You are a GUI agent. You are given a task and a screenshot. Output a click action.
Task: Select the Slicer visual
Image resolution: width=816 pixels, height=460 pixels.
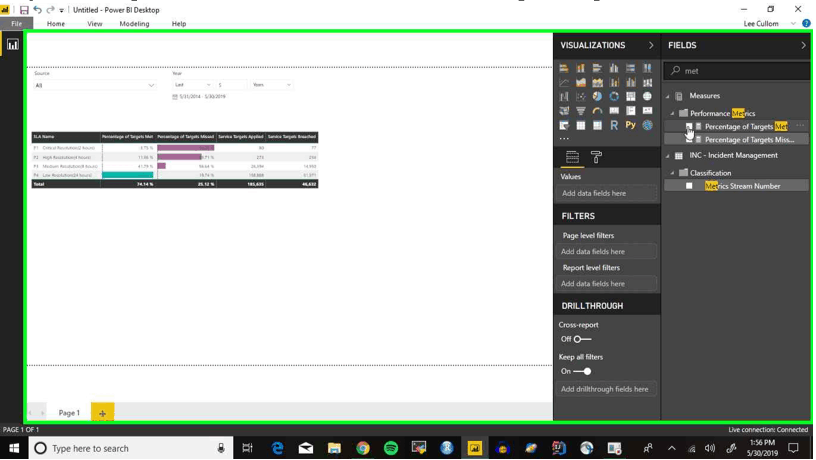coord(564,125)
